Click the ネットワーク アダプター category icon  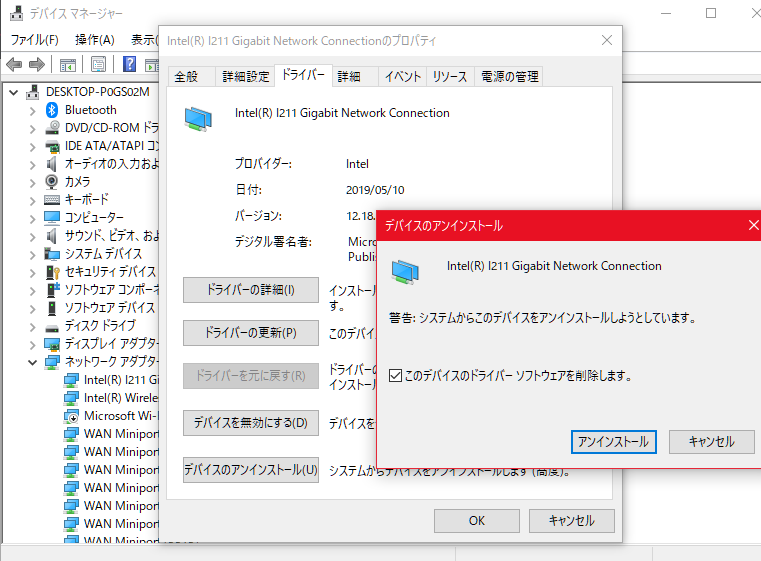pos(52,362)
